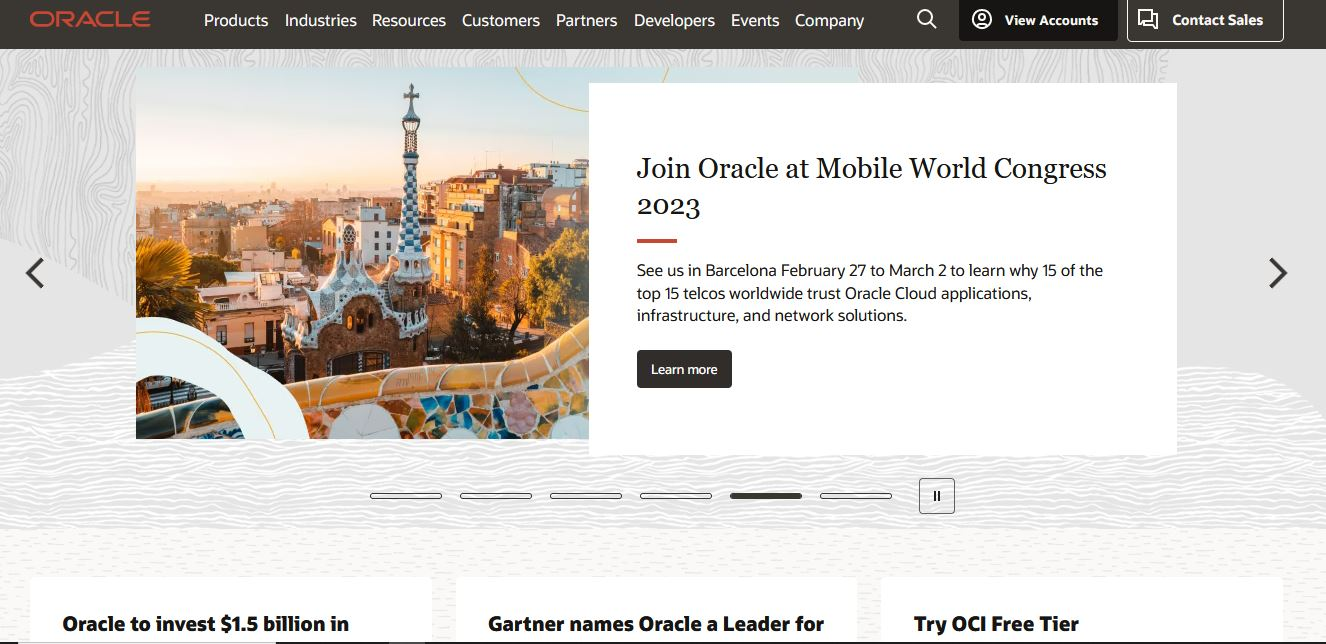Pause the carousel autoplay
1326x644 pixels.
click(937, 496)
